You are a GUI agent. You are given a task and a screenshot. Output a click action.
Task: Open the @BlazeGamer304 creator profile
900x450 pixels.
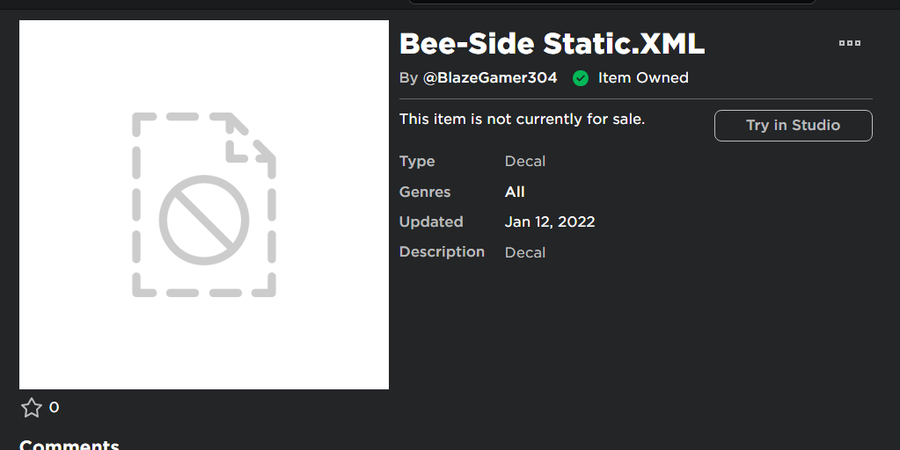pyautogui.click(x=490, y=78)
